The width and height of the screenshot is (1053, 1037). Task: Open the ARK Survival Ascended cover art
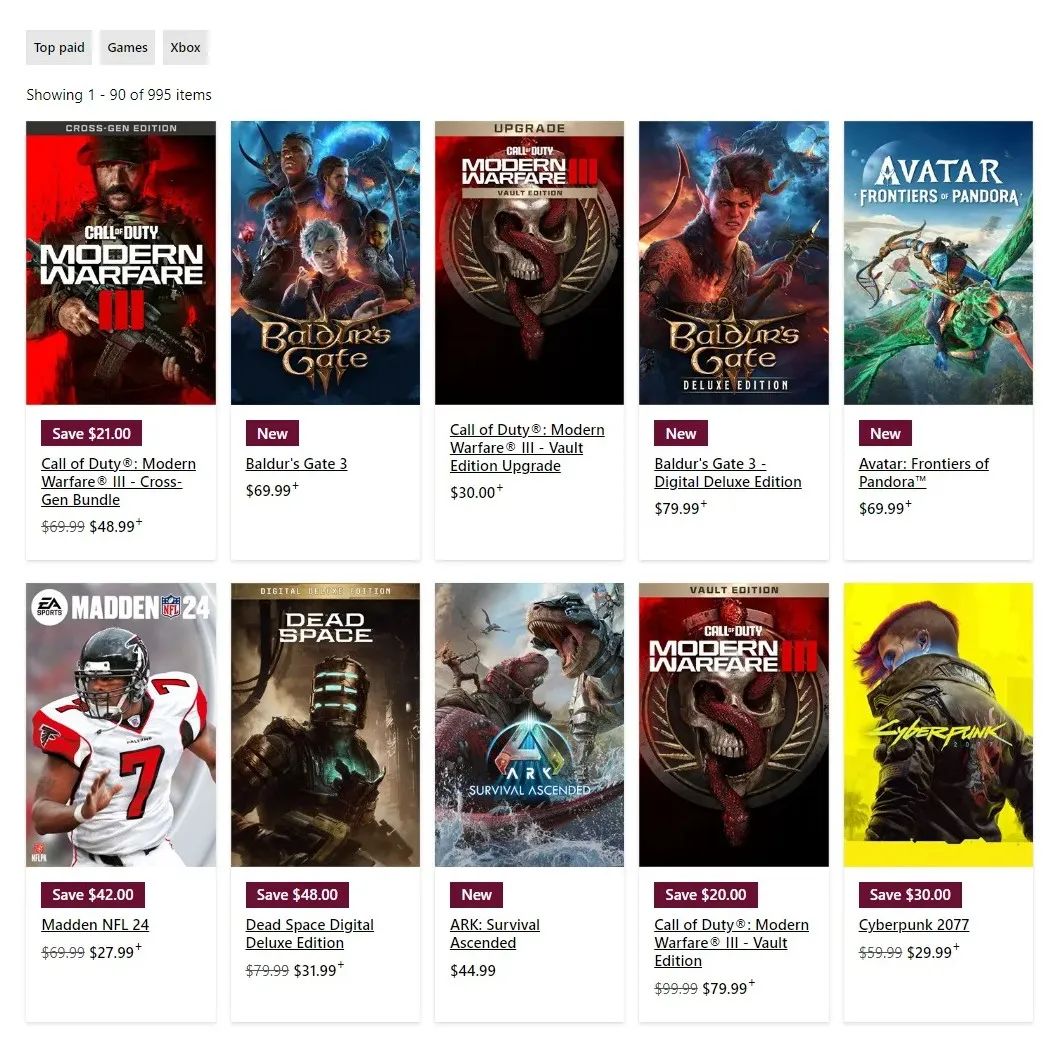529,725
